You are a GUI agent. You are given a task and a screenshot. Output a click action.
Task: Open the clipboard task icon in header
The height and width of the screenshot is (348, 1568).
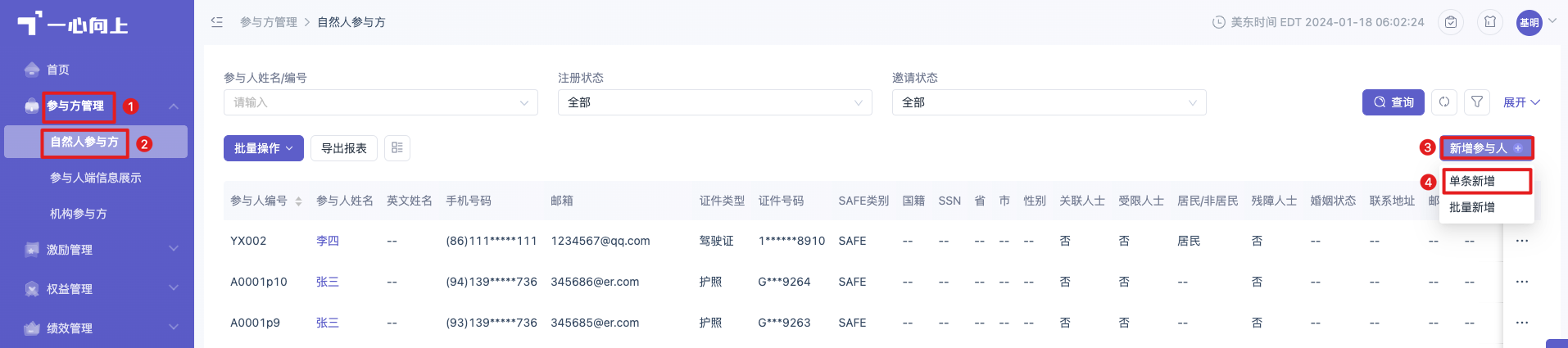coord(1451,22)
